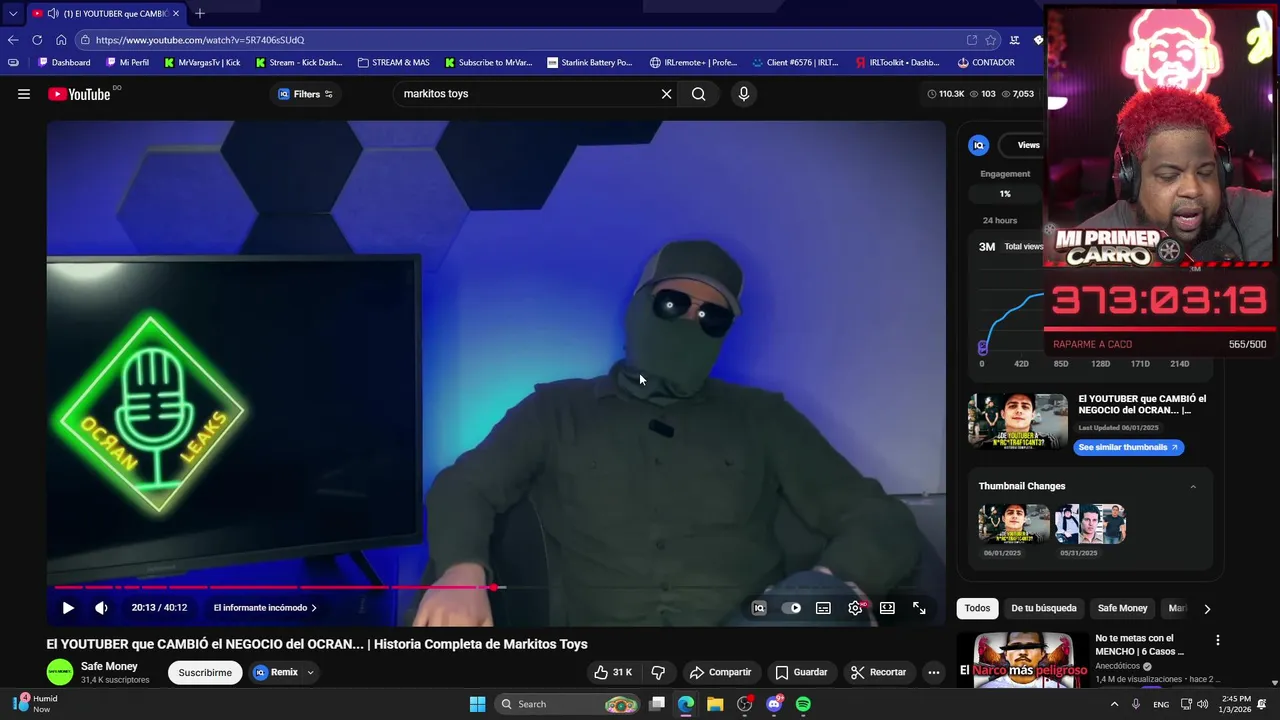Open MrVargasTv | Kick bookmark
Image resolution: width=1280 pixels, height=720 pixels.
pyautogui.click(x=202, y=62)
